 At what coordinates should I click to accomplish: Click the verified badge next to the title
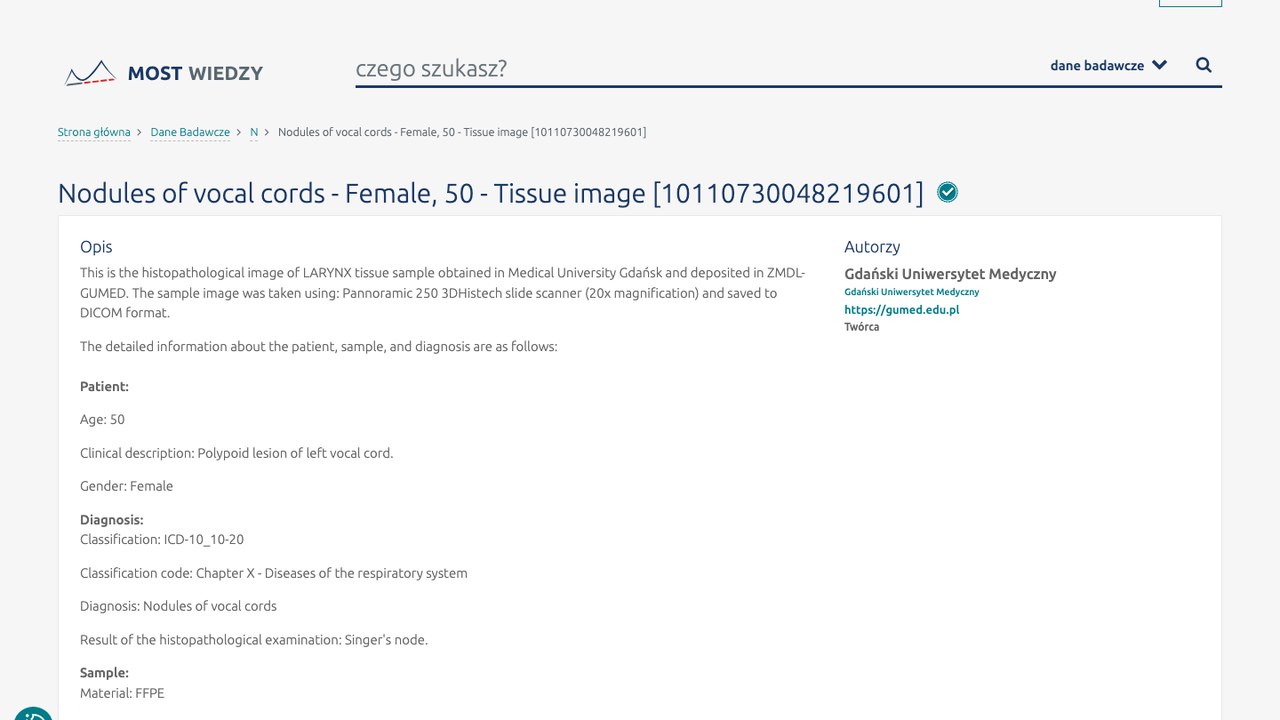tap(947, 192)
